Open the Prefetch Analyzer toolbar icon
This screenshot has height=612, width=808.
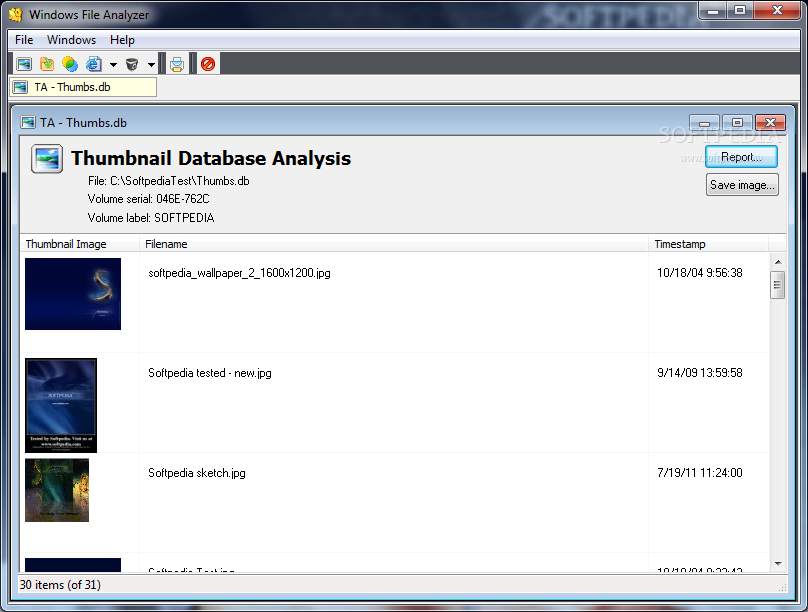[x=47, y=64]
